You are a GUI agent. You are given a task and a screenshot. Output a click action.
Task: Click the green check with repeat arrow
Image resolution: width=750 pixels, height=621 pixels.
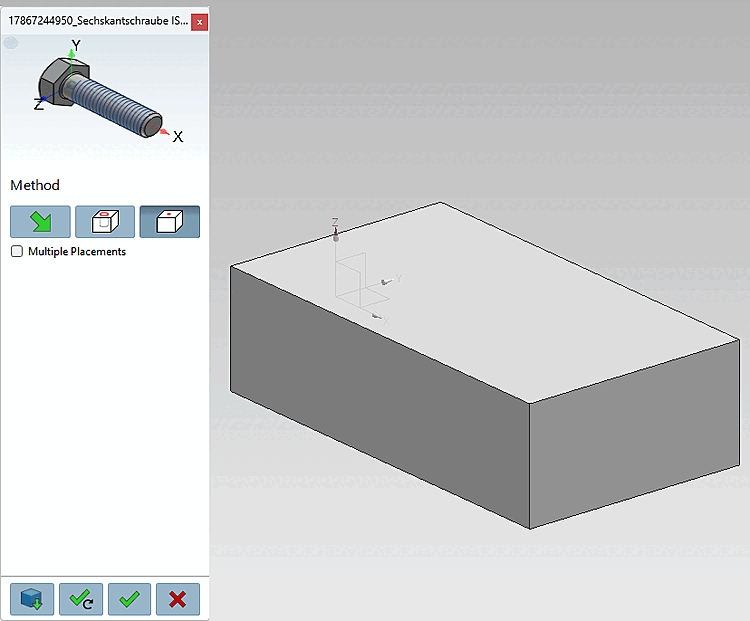81,599
